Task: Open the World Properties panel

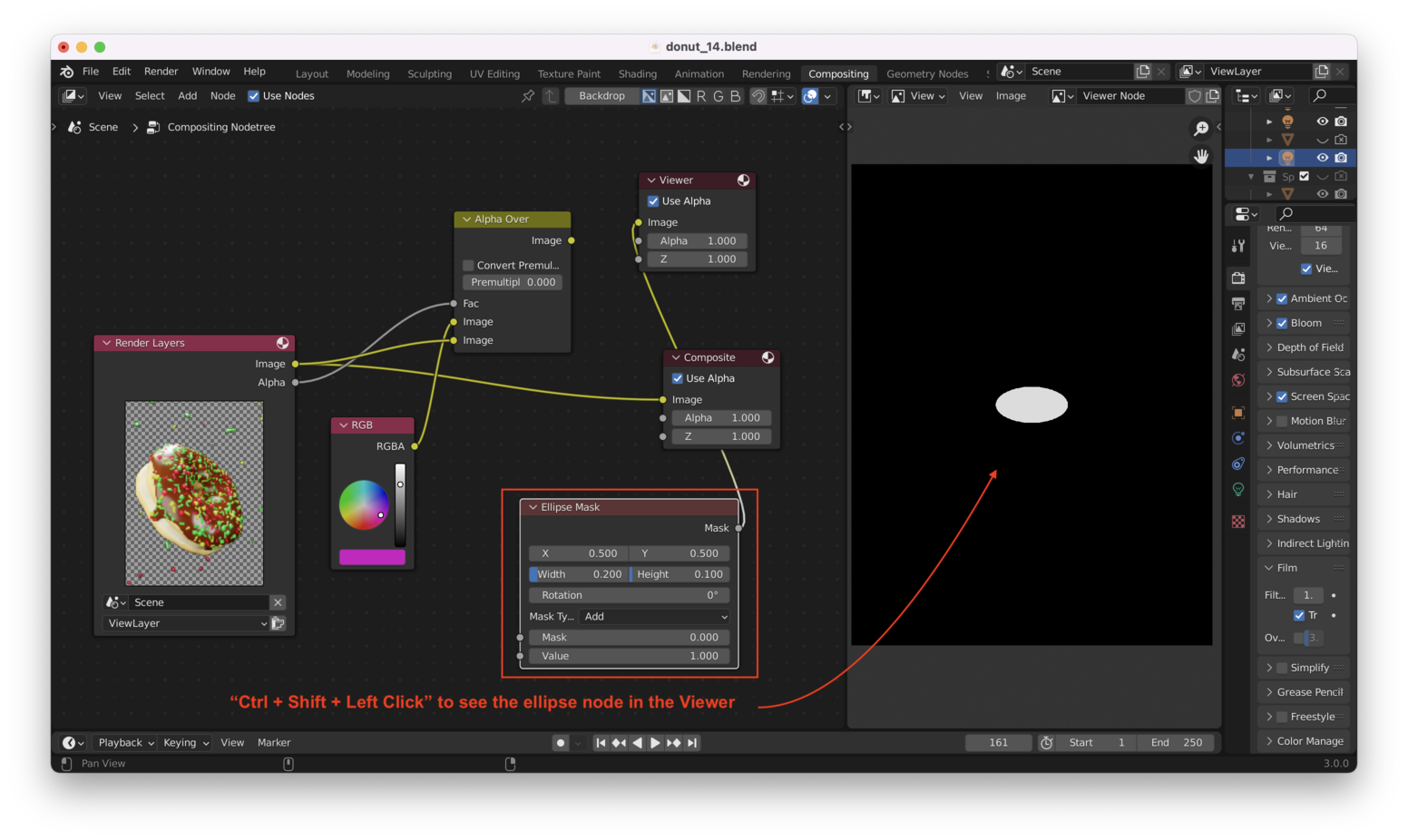Action: pos(1238,380)
